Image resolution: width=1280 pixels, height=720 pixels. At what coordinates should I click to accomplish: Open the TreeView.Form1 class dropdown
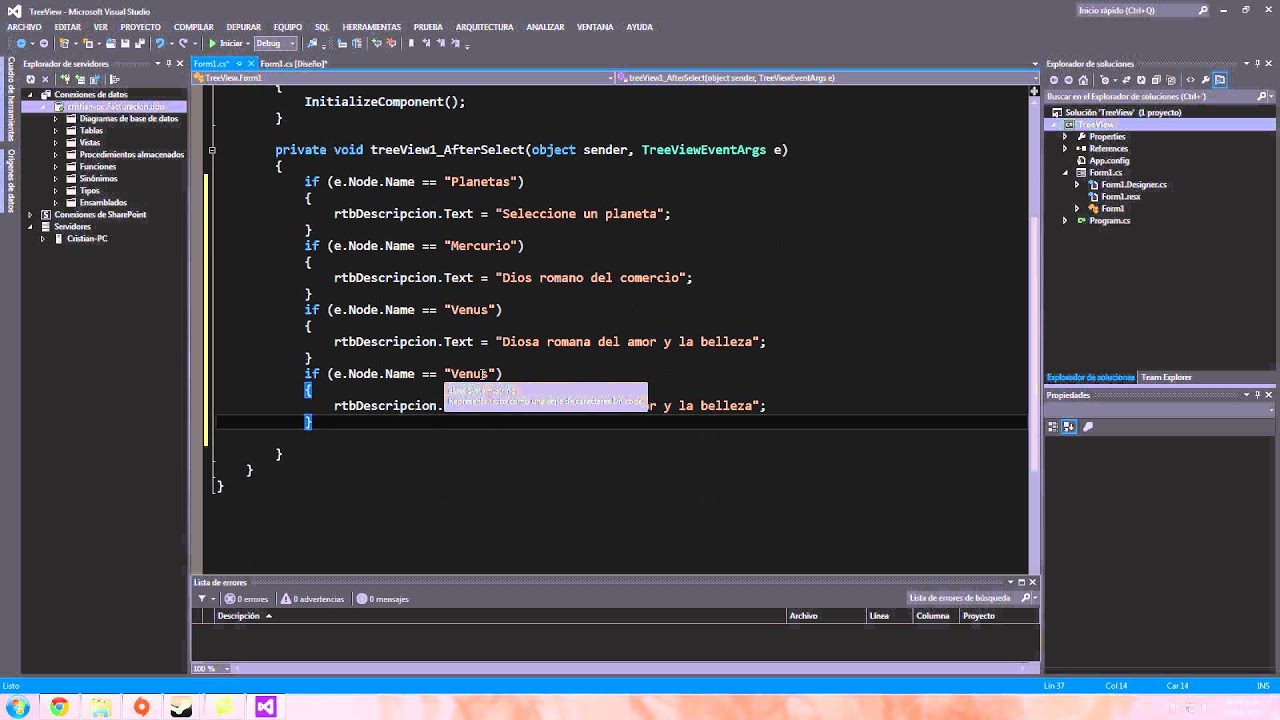(404, 78)
